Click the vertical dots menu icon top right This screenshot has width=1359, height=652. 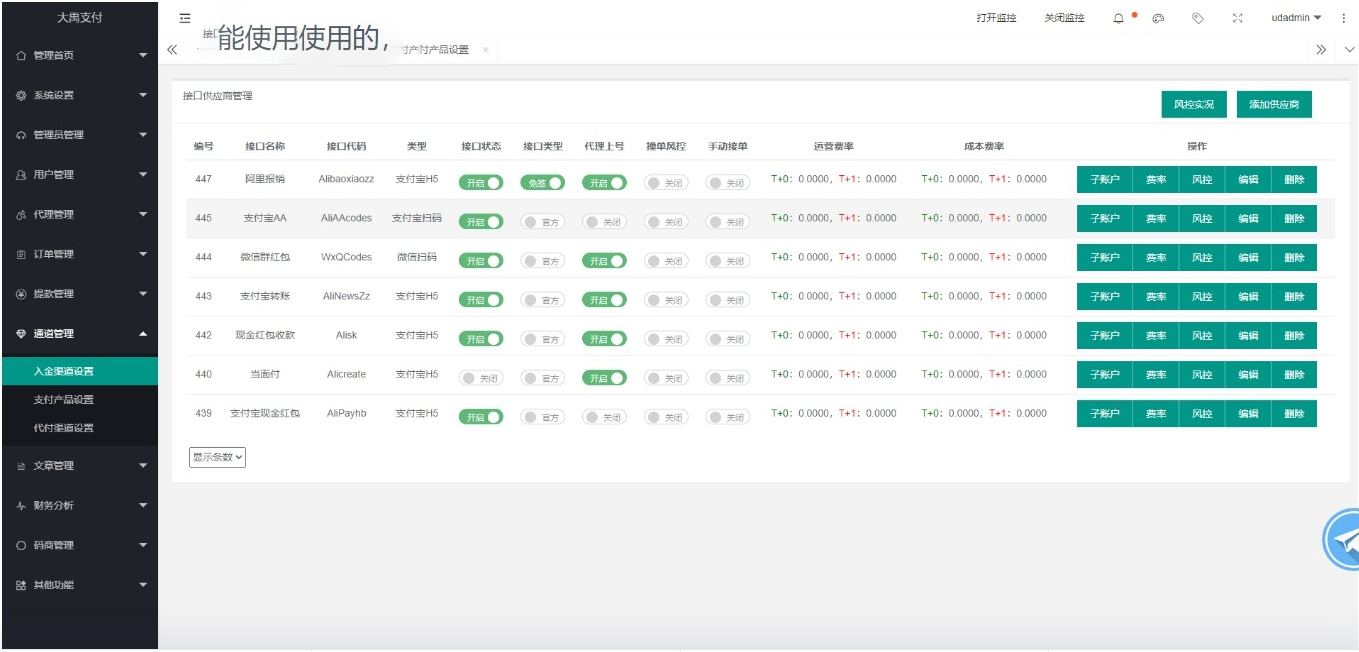click(x=1344, y=17)
